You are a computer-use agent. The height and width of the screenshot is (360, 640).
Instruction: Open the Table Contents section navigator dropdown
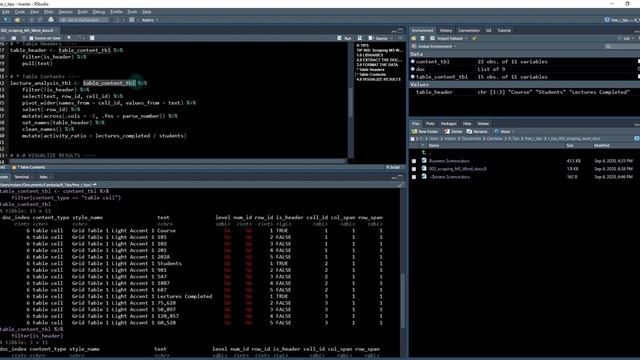(x=29, y=167)
